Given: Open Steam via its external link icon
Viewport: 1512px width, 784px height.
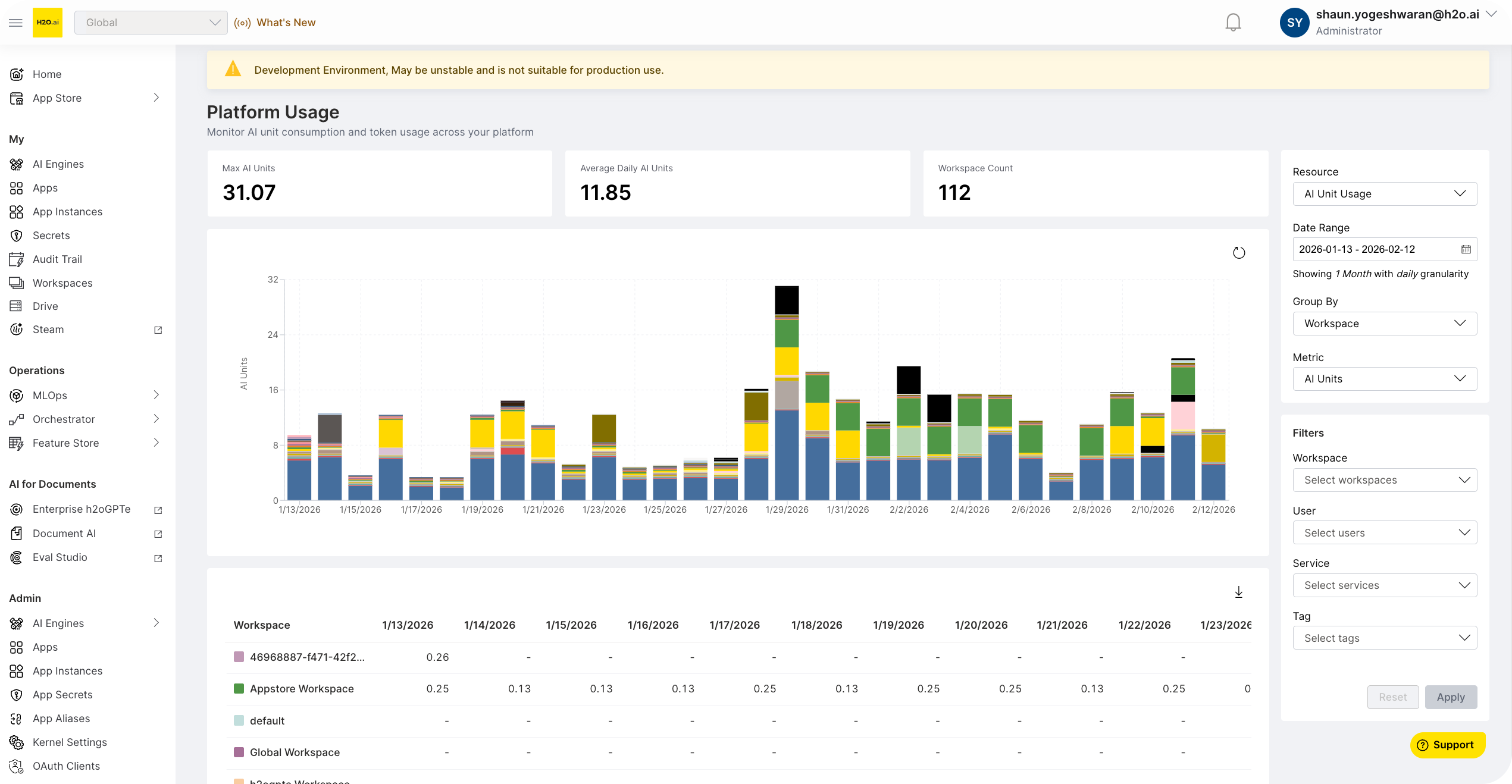Looking at the screenshot, I should (x=158, y=330).
